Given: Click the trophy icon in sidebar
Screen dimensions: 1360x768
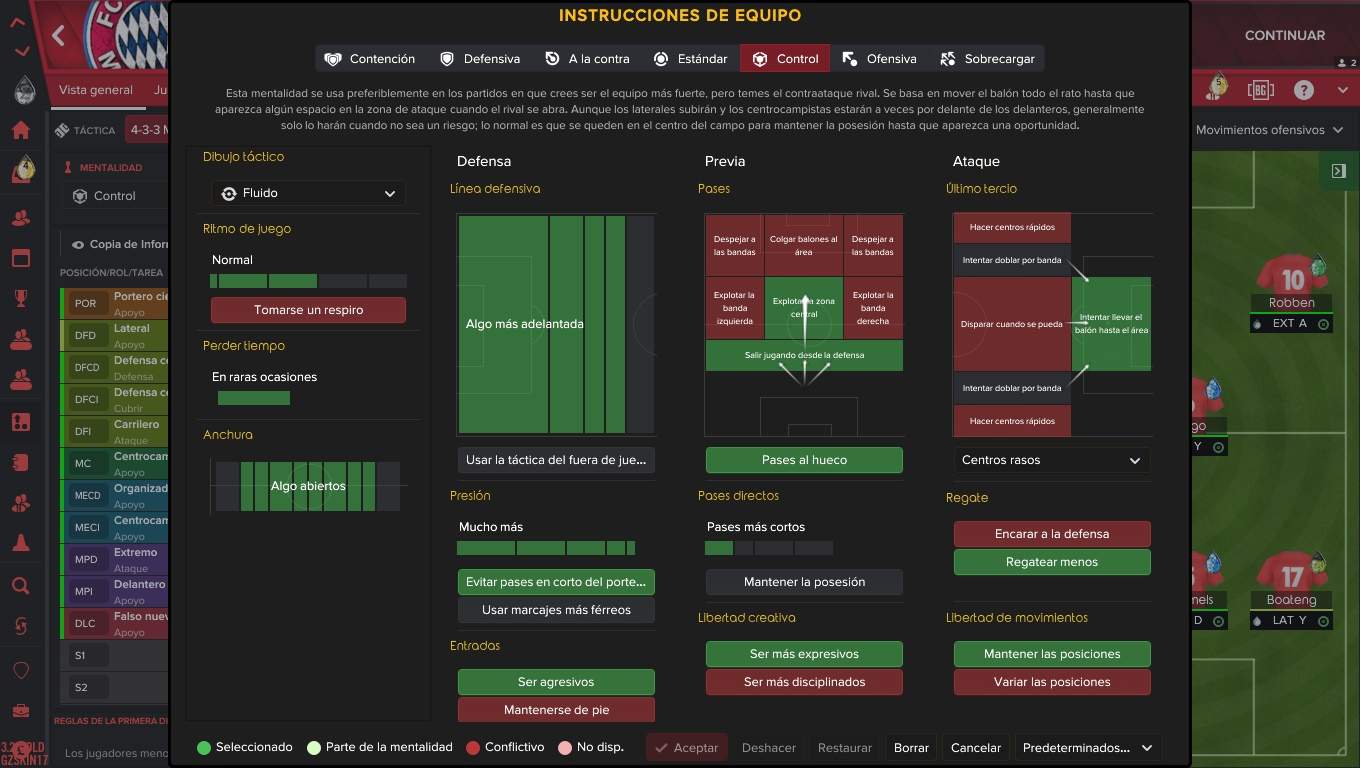Looking at the screenshot, I should pos(20,298).
